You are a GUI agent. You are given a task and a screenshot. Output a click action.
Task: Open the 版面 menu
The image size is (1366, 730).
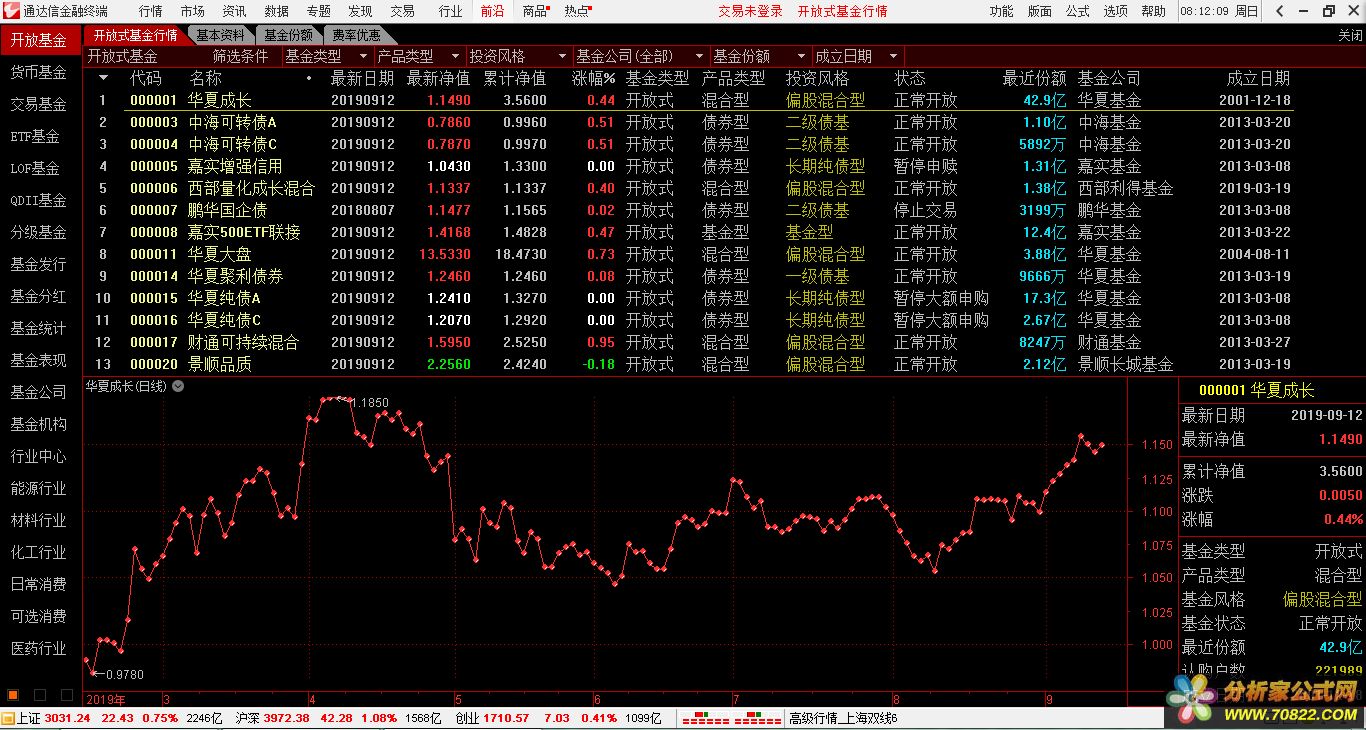point(1039,11)
